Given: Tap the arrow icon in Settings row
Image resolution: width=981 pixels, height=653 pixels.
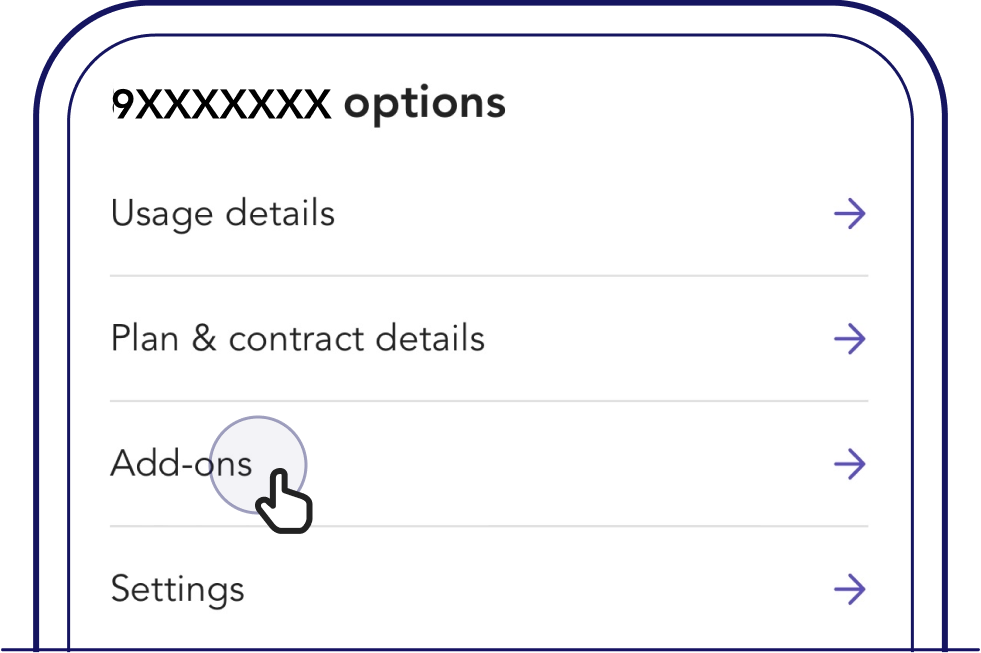Looking at the screenshot, I should pos(849,589).
